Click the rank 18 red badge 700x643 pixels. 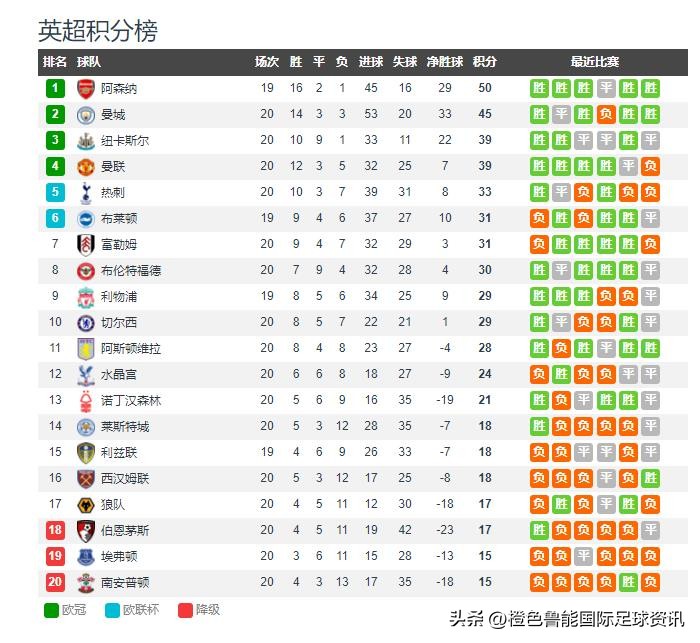click(x=54, y=530)
